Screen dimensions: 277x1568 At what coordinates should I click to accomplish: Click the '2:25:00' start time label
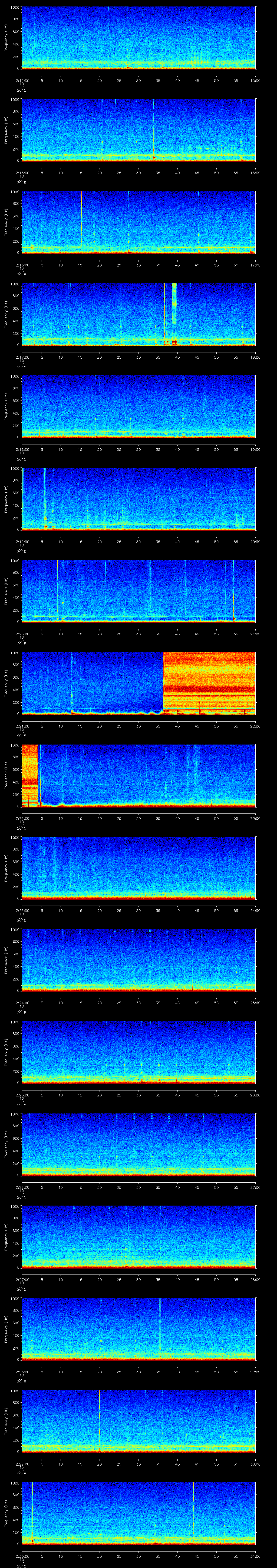tap(22, 1095)
